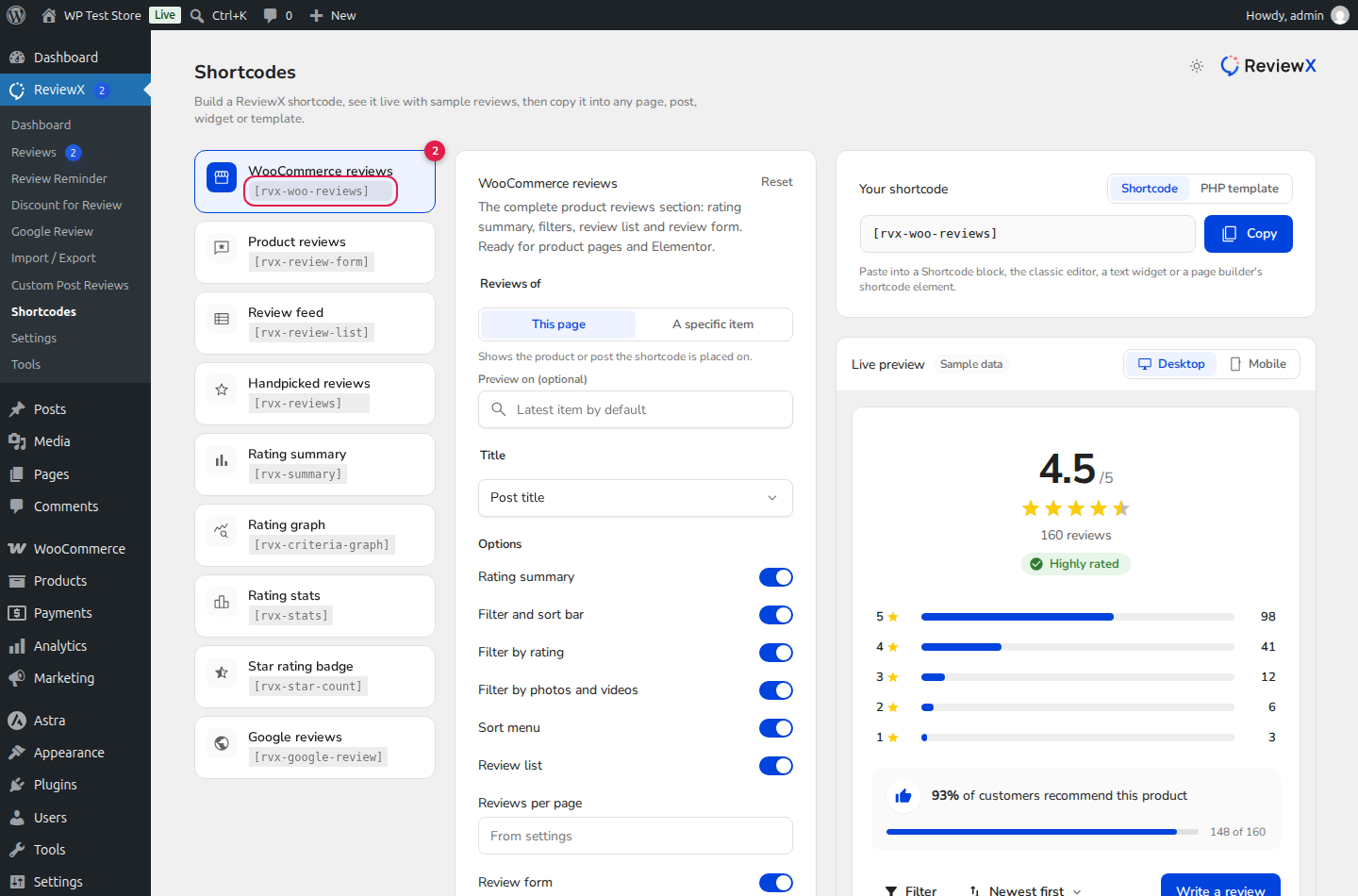
Task: Open Custom Post Reviews link
Action: click(70, 285)
